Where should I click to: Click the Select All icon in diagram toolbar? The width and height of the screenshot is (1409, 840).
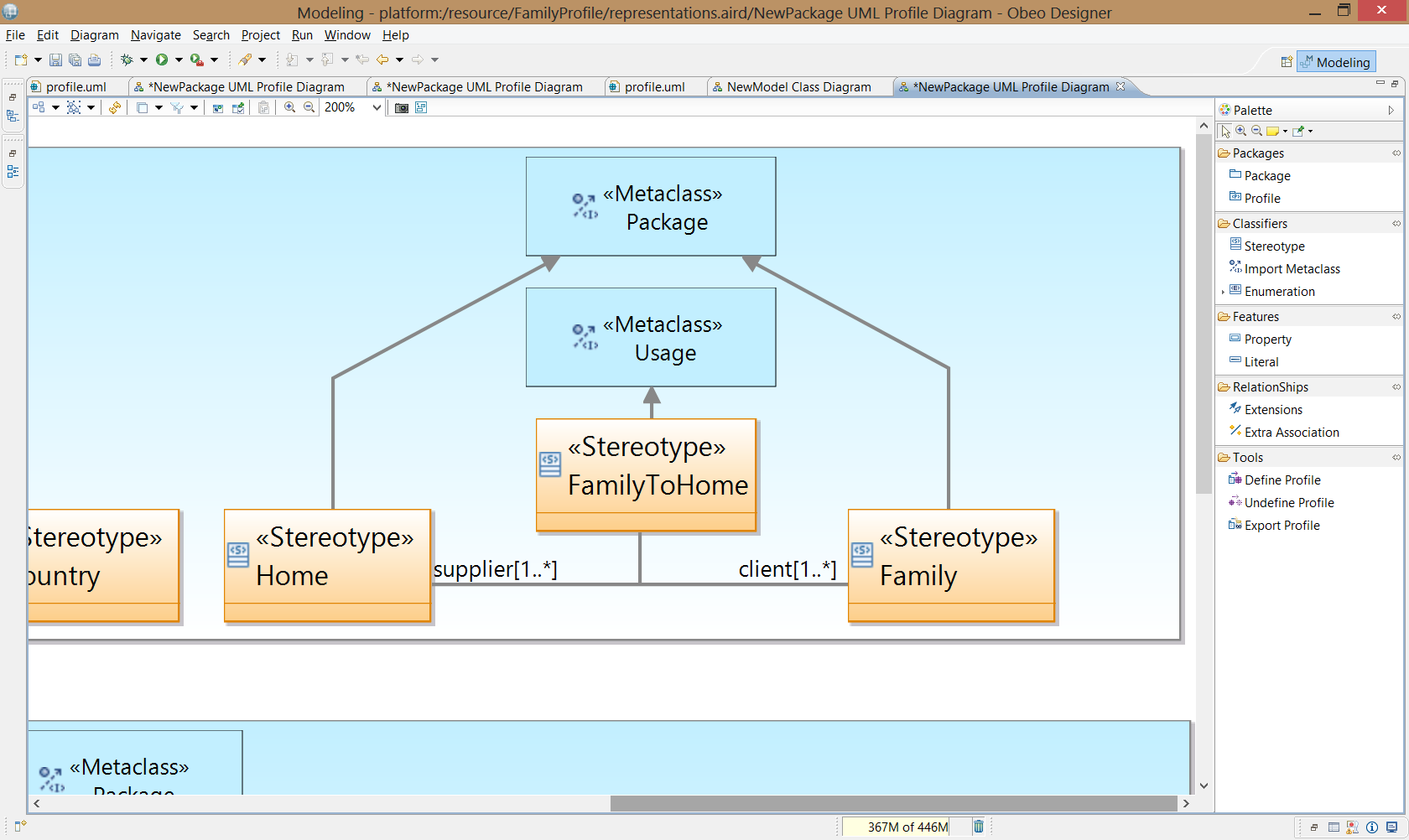(74, 107)
